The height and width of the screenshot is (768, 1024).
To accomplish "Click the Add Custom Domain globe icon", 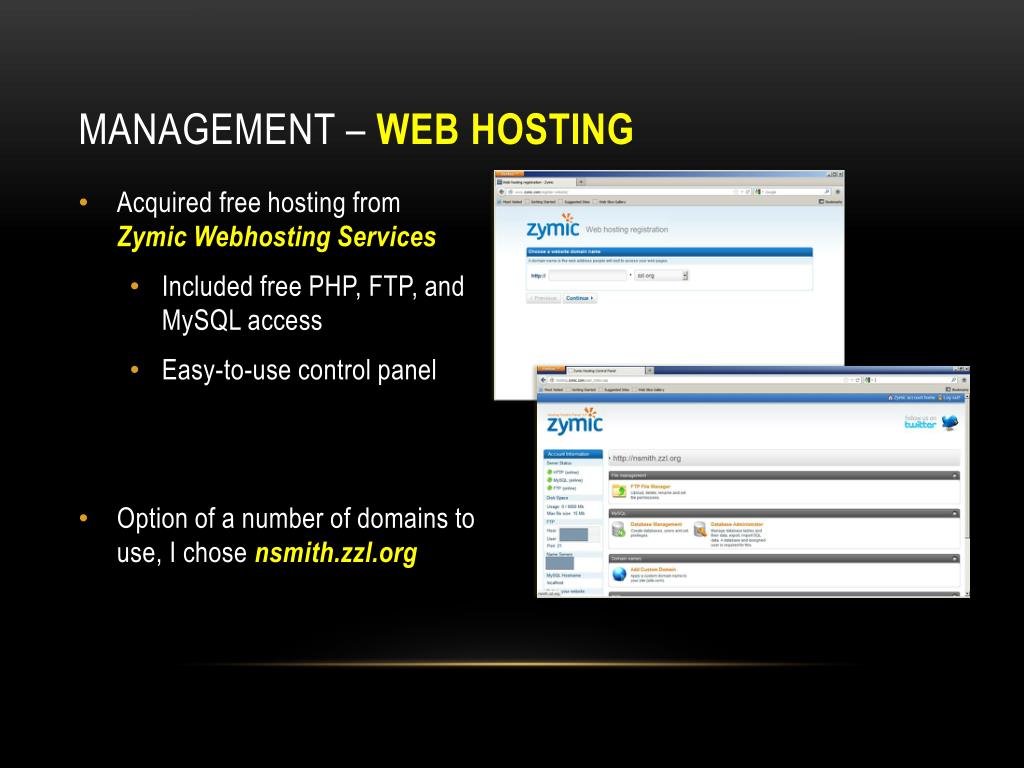I will 619,575.
